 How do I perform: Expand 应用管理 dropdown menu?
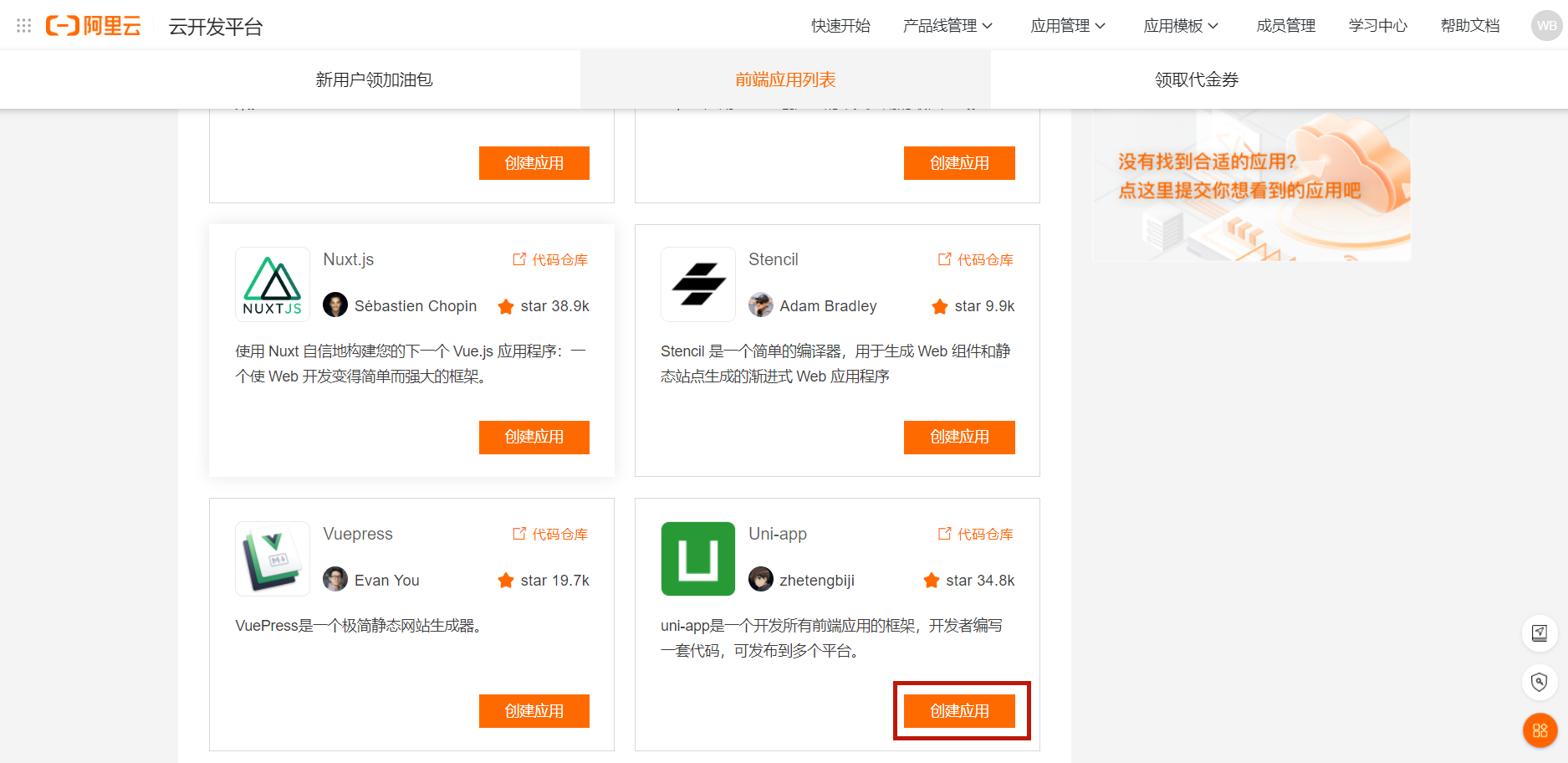pyautogui.click(x=1068, y=26)
